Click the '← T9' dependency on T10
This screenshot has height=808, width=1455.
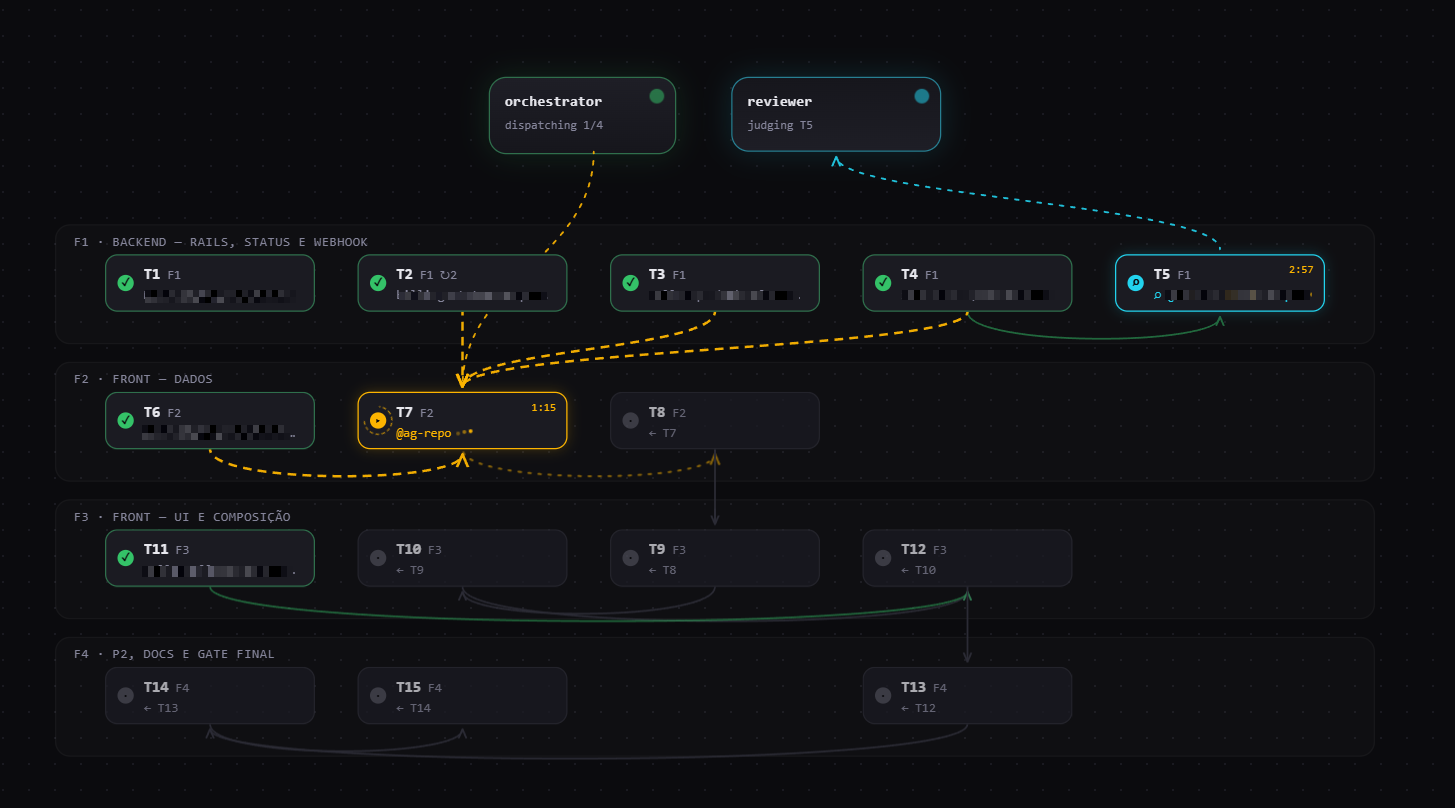(x=410, y=570)
